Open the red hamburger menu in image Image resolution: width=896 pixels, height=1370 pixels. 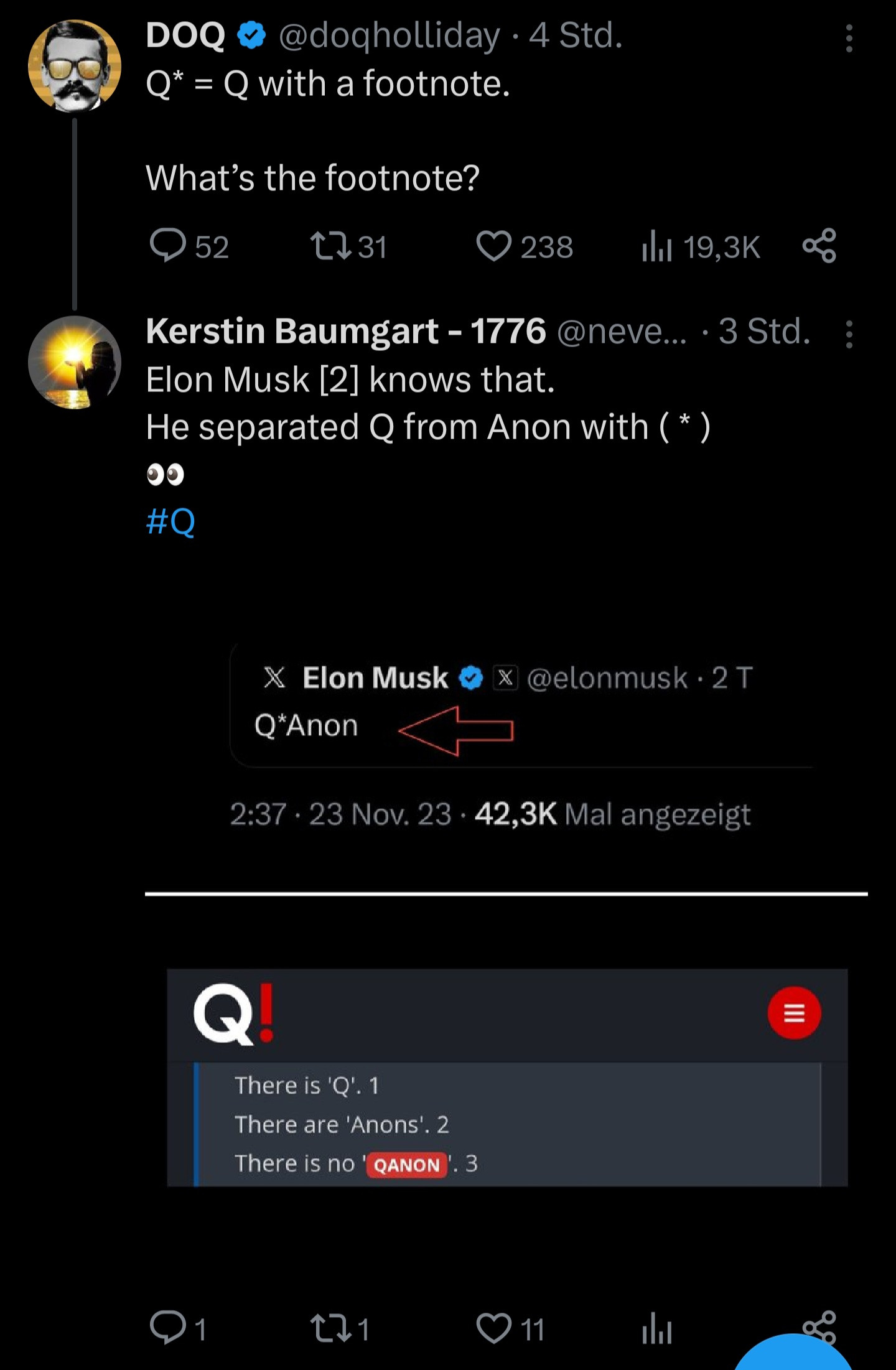point(794,1013)
